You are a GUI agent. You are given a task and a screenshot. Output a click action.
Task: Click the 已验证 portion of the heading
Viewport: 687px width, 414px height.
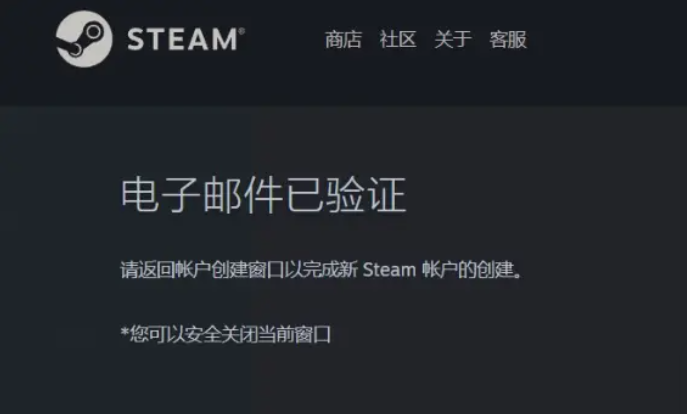(346, 195)
